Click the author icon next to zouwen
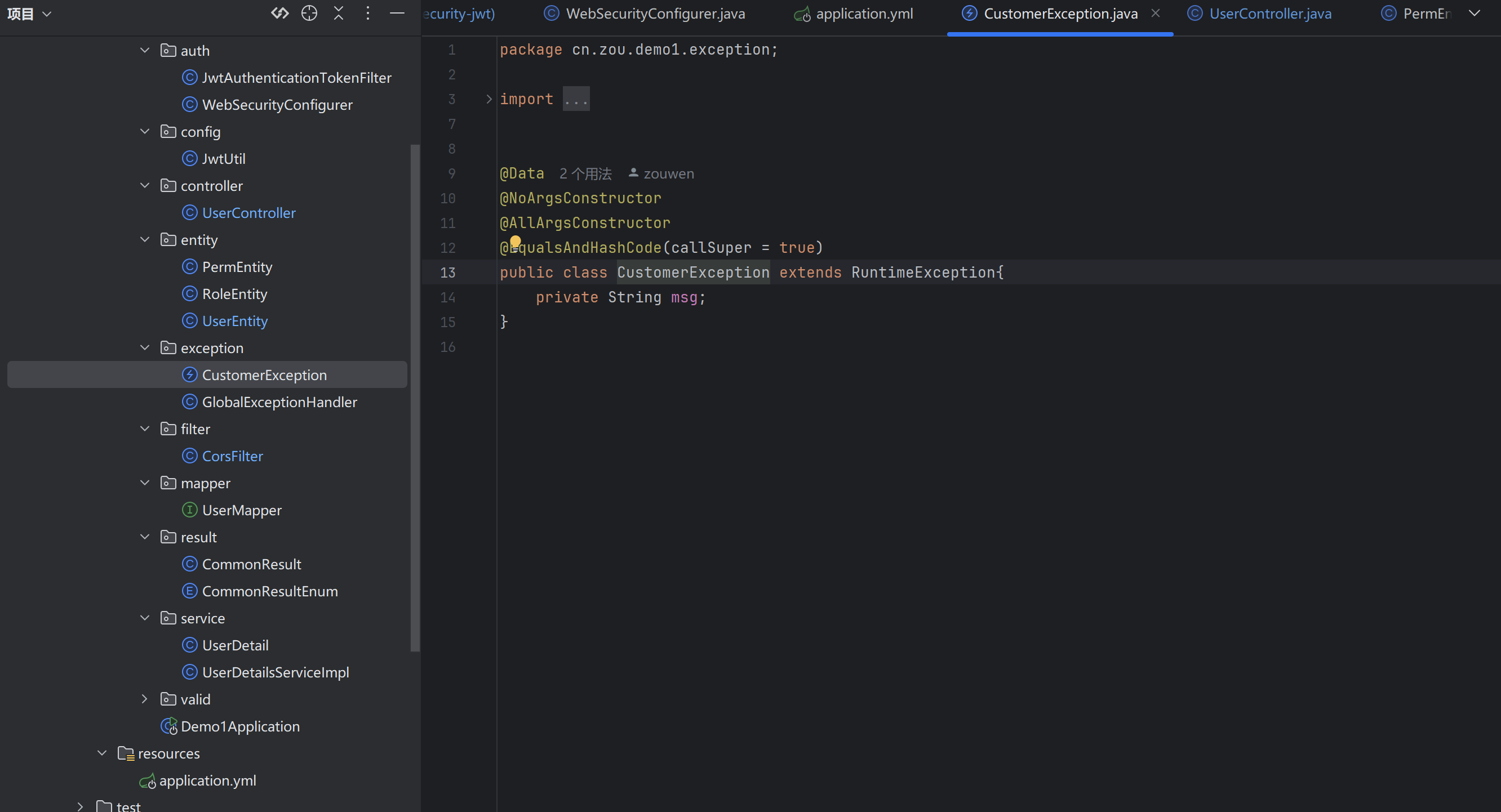 [x=633, y=173]
